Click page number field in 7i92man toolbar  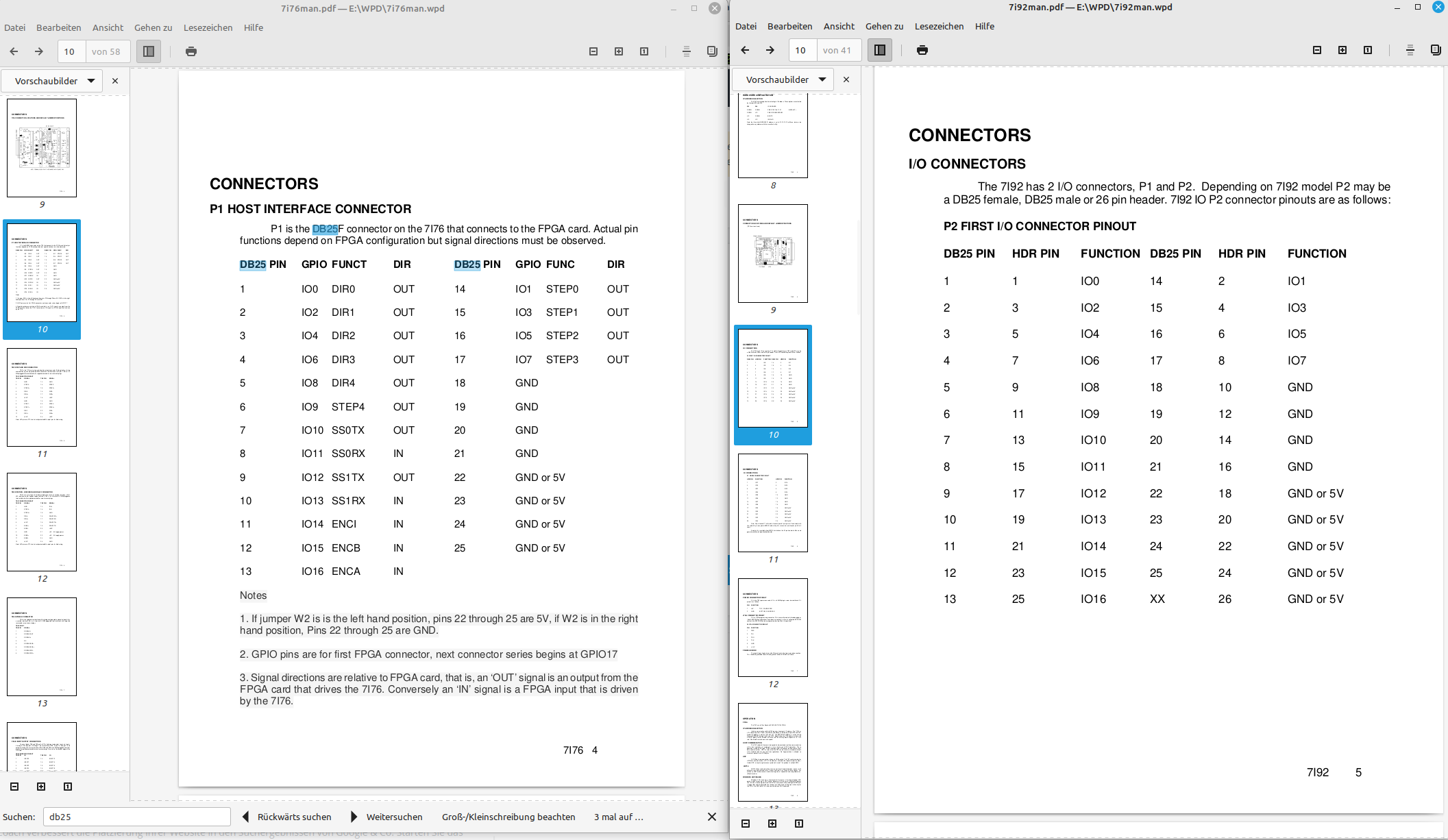point(802,50)
